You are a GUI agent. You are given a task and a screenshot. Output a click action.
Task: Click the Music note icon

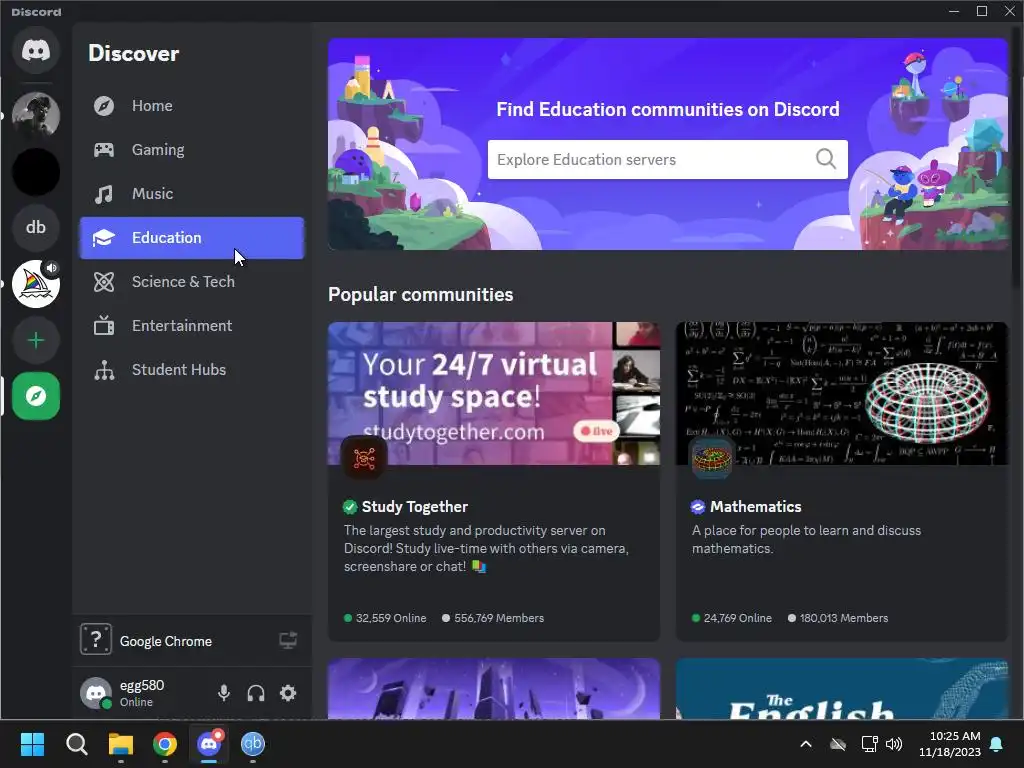104,194
